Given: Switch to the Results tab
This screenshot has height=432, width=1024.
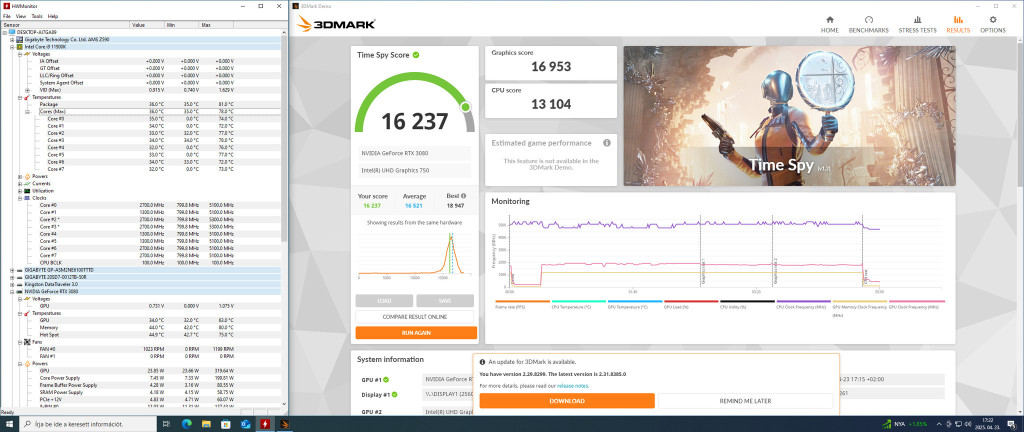Looking at the screenshot, I should pos(957,24).
